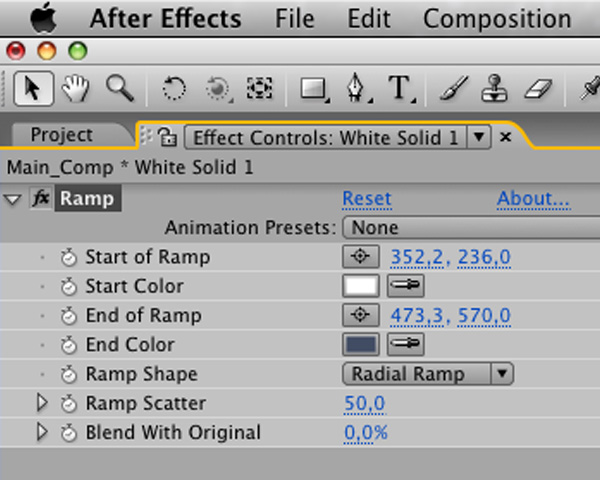
Task: Click the About link for Ramp
Action: (533, 199)
